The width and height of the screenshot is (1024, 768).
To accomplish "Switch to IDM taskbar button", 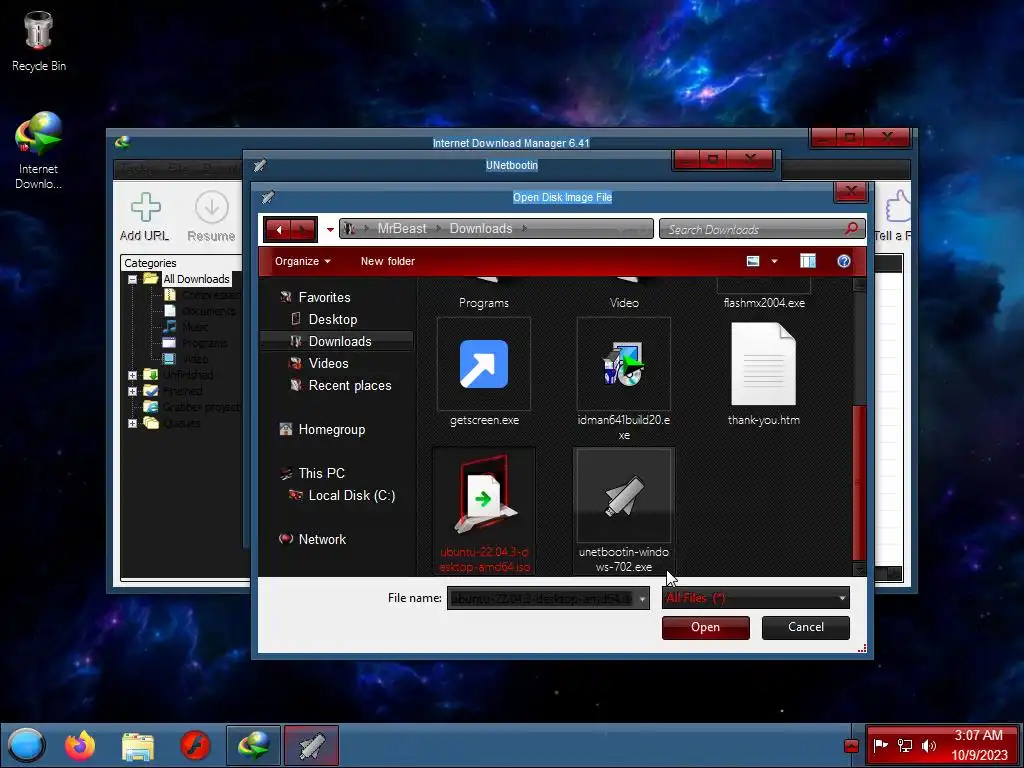I will point(253,745).
